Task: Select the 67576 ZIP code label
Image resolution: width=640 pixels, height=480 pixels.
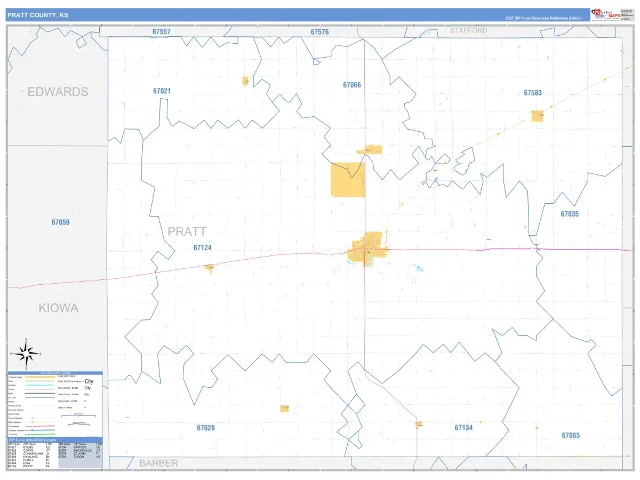Action: (x=320, y=32)
